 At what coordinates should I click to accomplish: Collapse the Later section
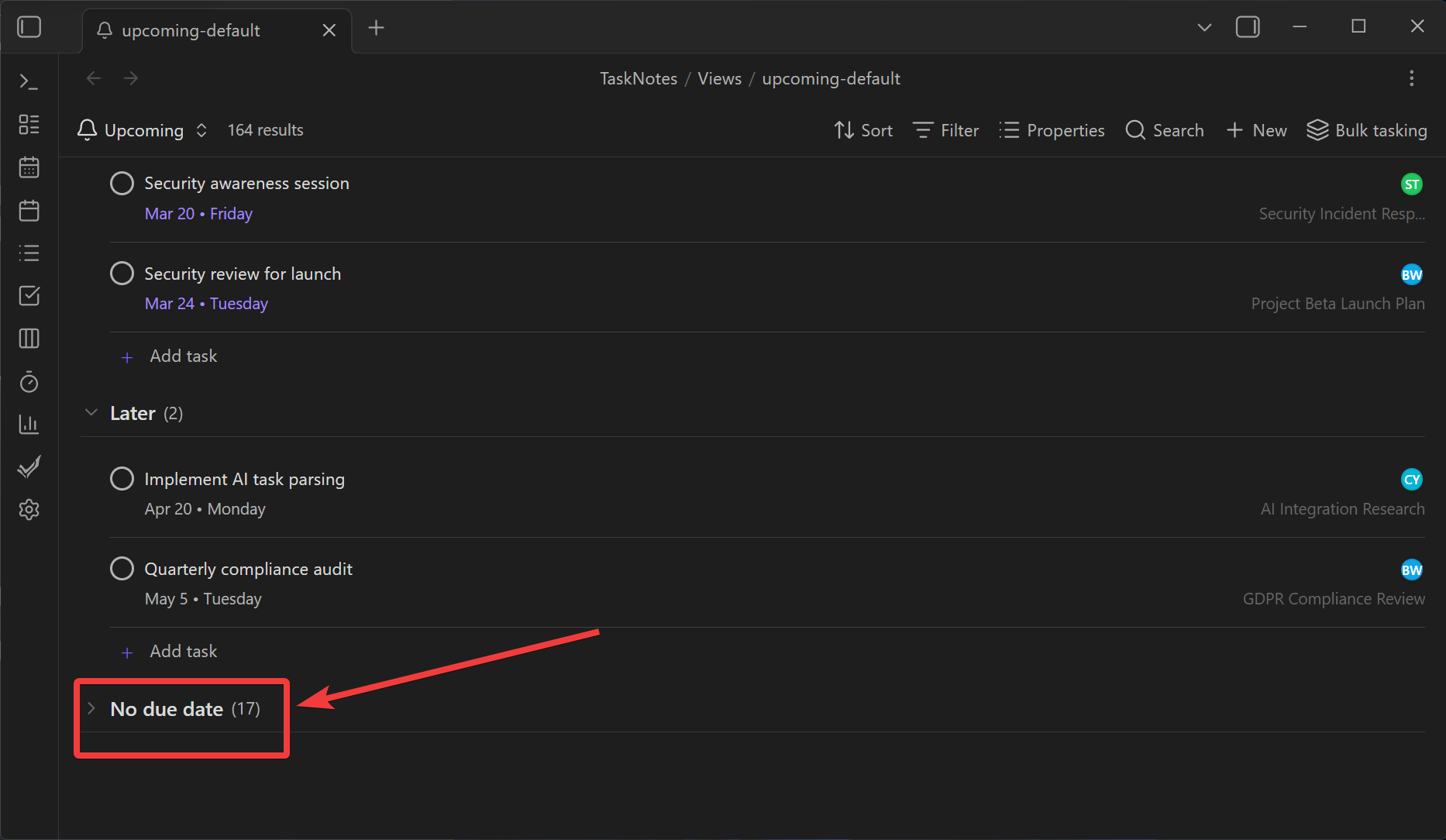[91, 412]
